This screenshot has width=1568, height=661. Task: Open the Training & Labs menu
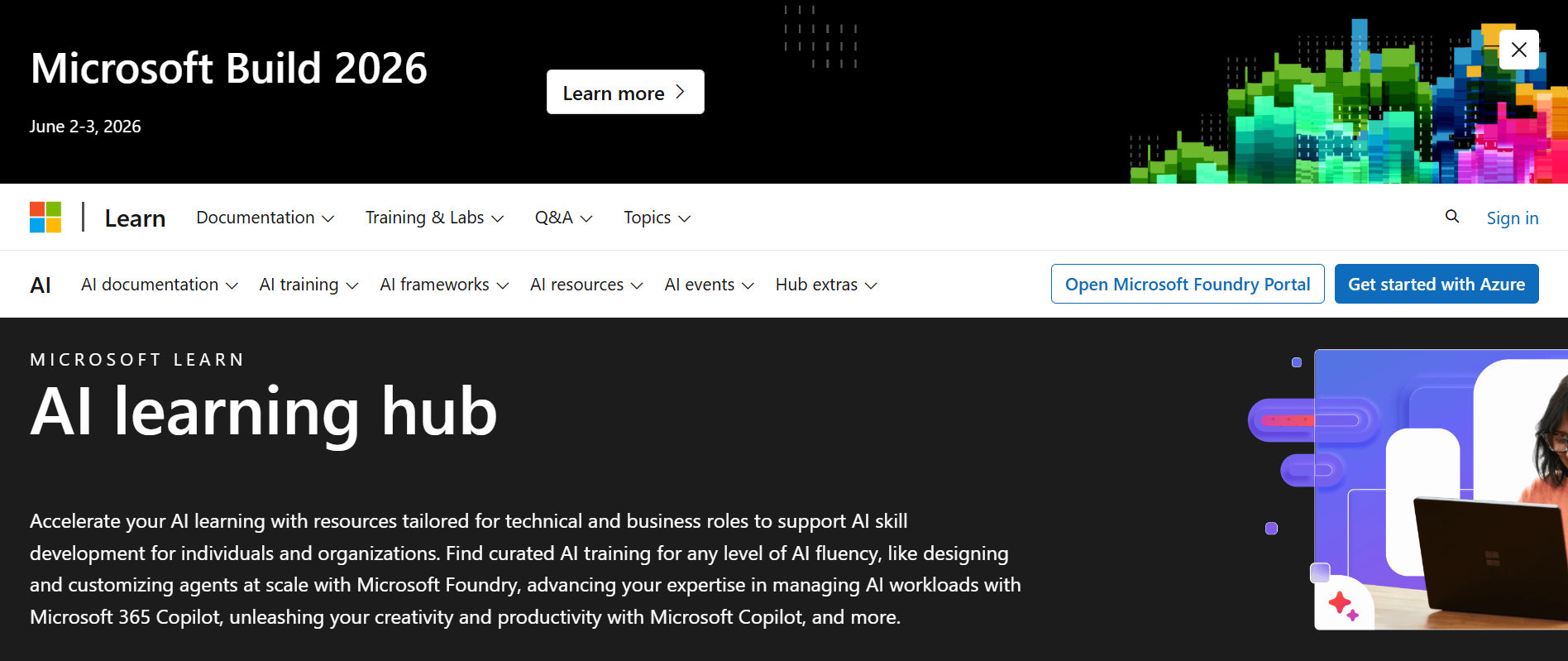pos(433,217)
